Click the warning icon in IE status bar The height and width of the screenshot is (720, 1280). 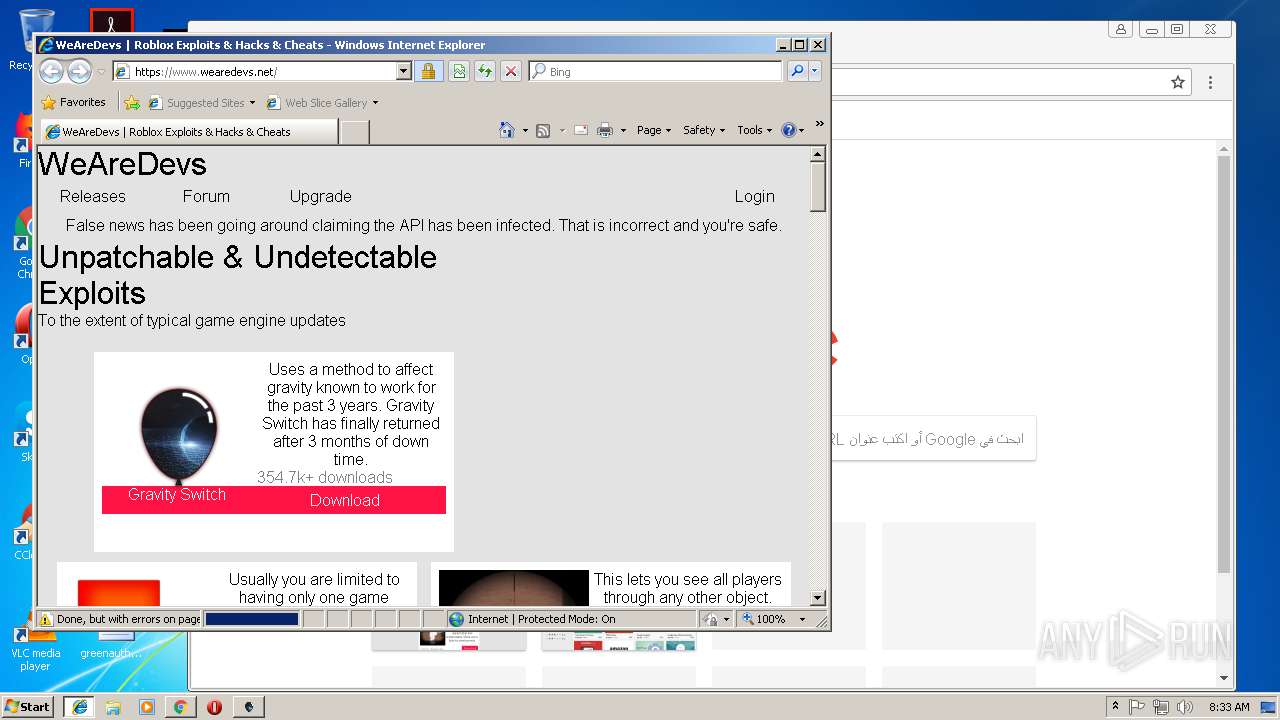(45, 619)
